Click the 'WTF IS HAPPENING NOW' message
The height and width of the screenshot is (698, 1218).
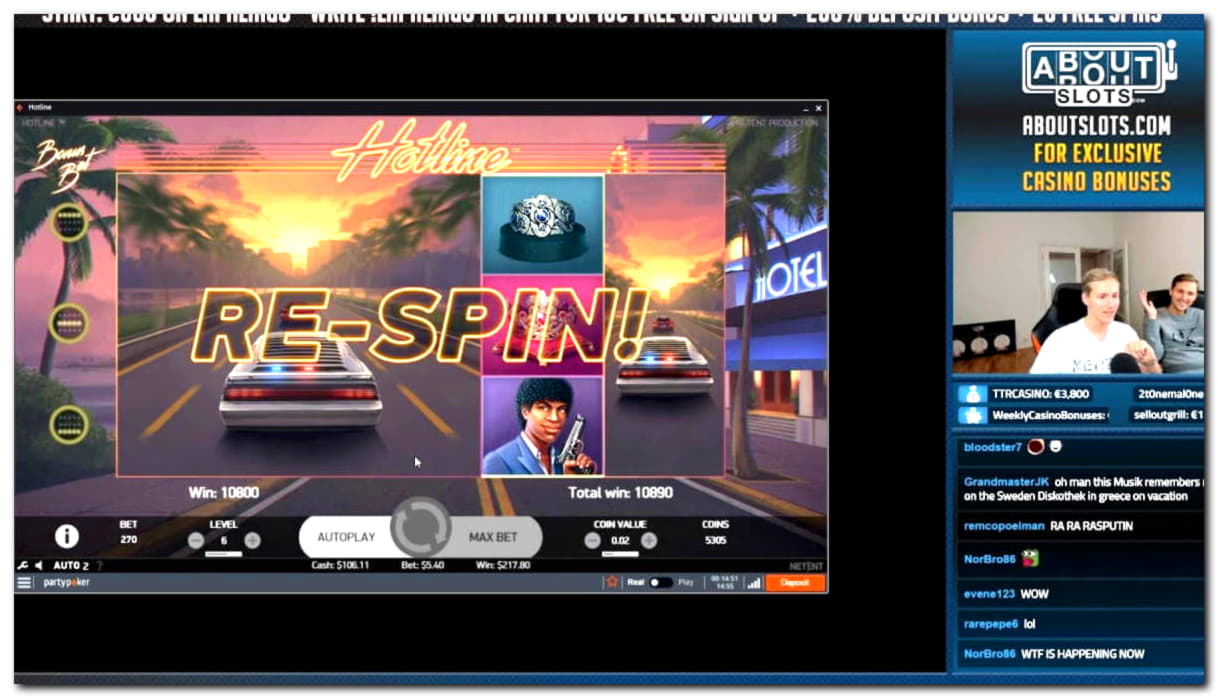point(1081,653)
